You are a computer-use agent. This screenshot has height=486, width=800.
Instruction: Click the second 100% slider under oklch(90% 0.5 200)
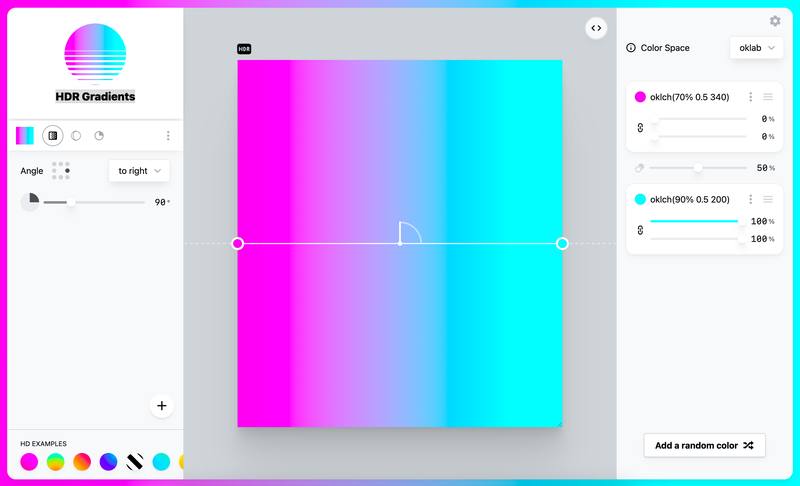(698, 239)
